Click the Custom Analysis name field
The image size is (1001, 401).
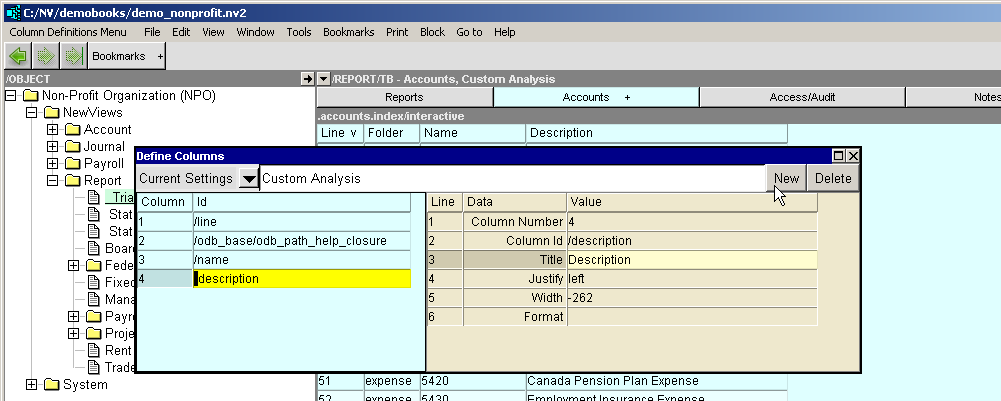510,179
